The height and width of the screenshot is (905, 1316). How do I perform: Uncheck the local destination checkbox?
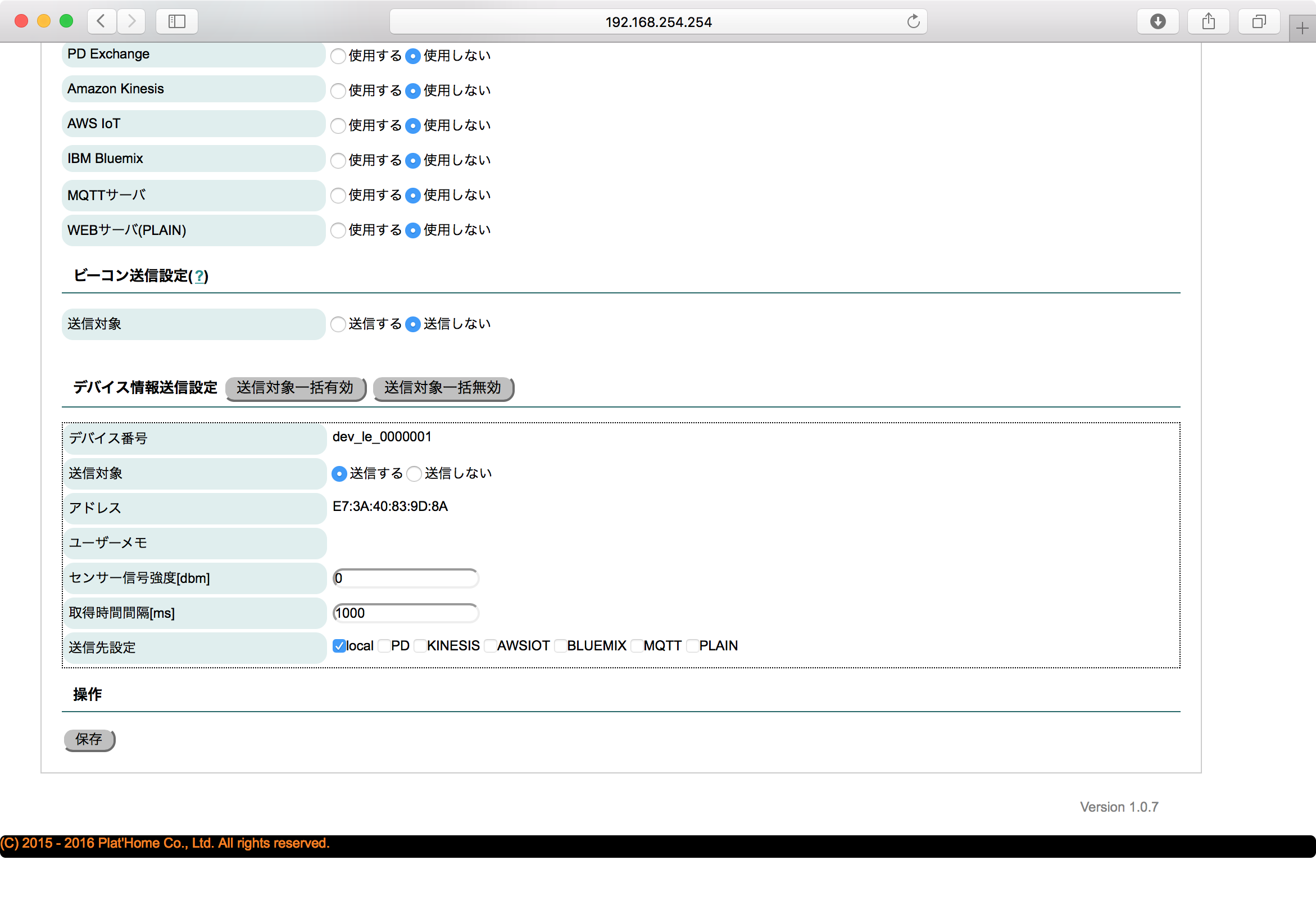tap(339, 646)
